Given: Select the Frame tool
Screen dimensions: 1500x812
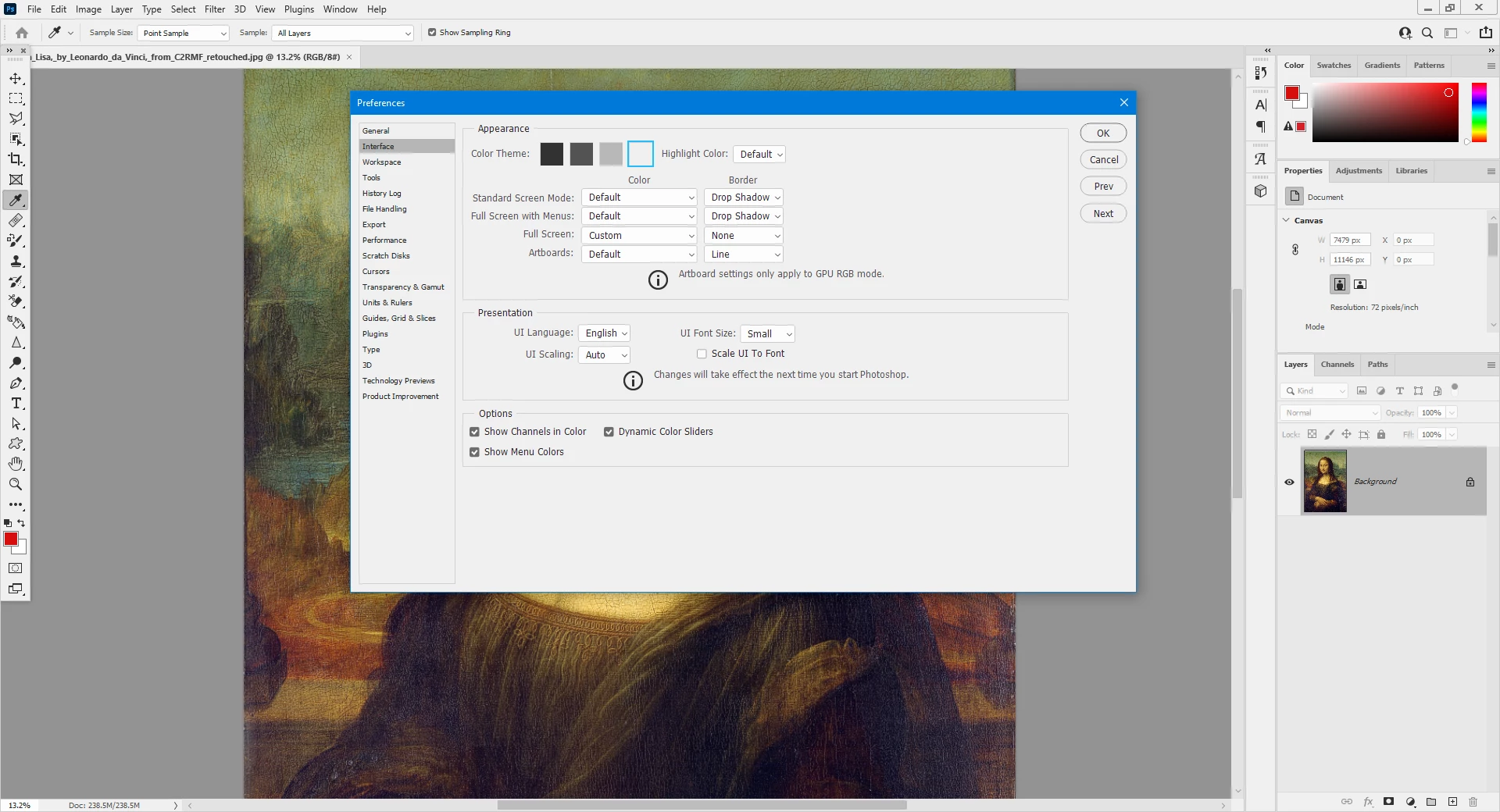Looking at the screenshot, I should pos(16,180).
